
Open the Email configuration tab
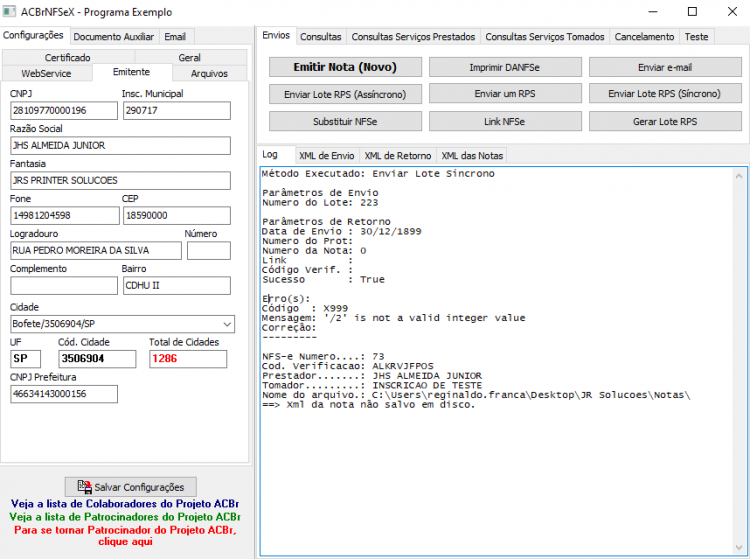pos(175,37)
